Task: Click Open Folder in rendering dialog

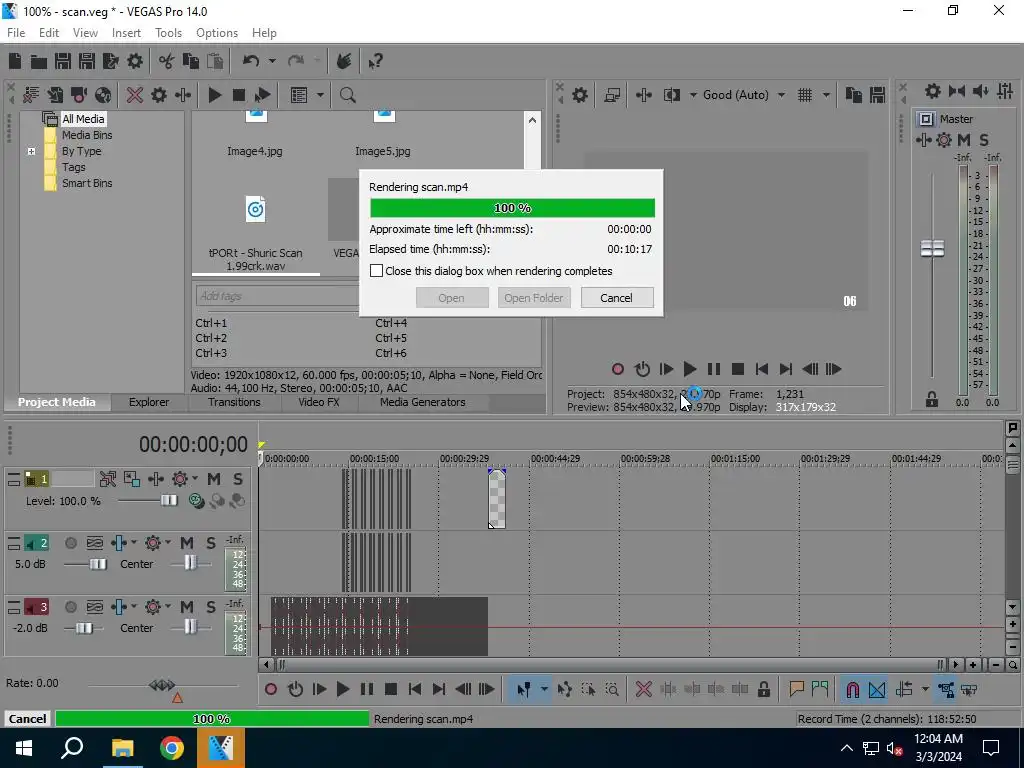Action: (x=534, y=298)
